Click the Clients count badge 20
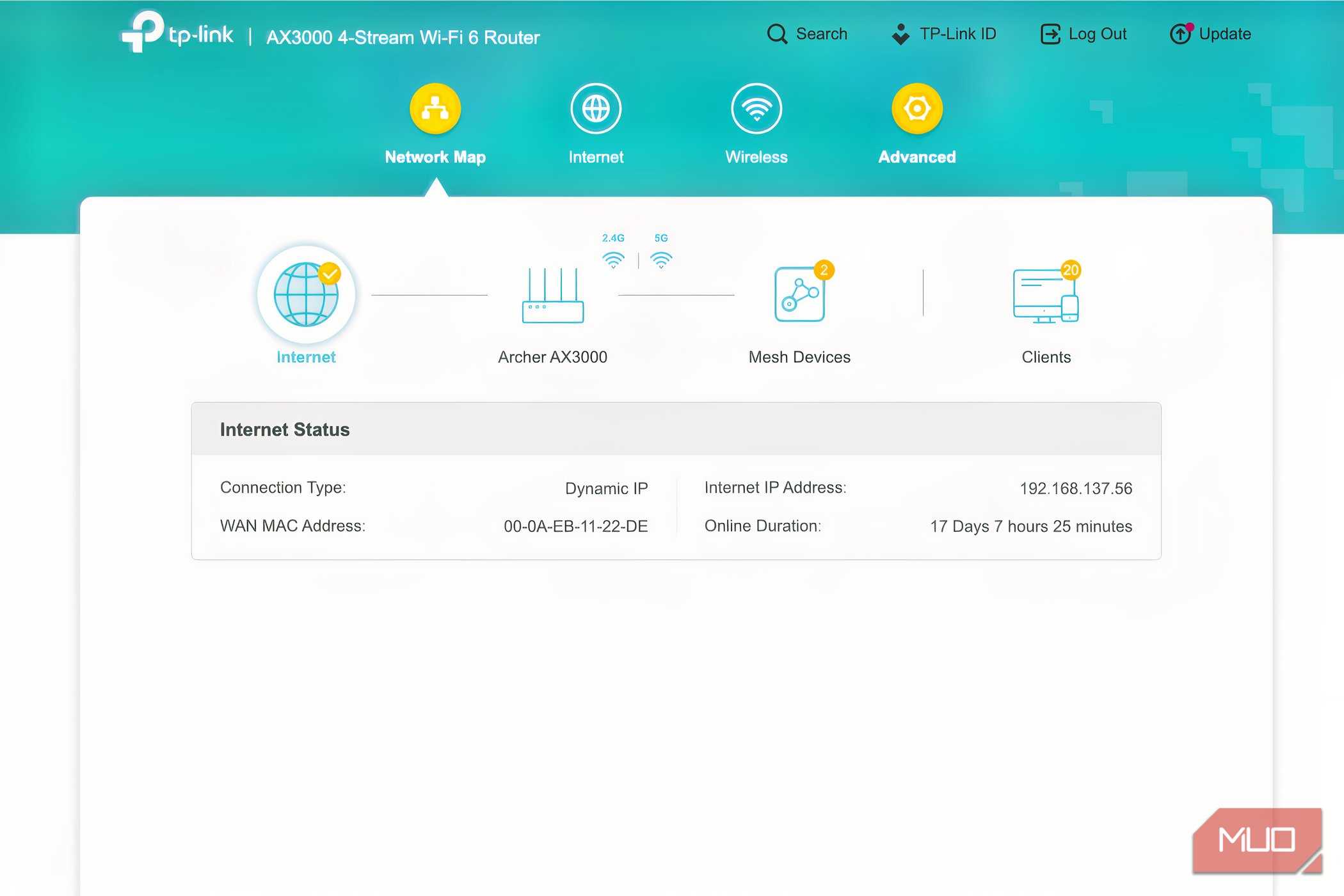The width and height of the screenshot is (1344, 896). 1071,270
